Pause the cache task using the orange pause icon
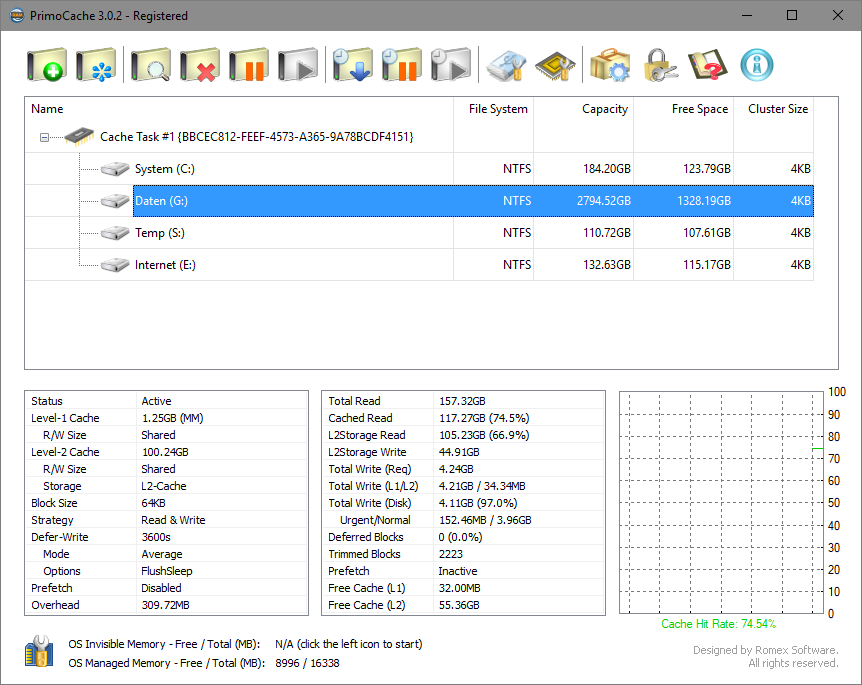Screen dimensions: 862x685 248,65
